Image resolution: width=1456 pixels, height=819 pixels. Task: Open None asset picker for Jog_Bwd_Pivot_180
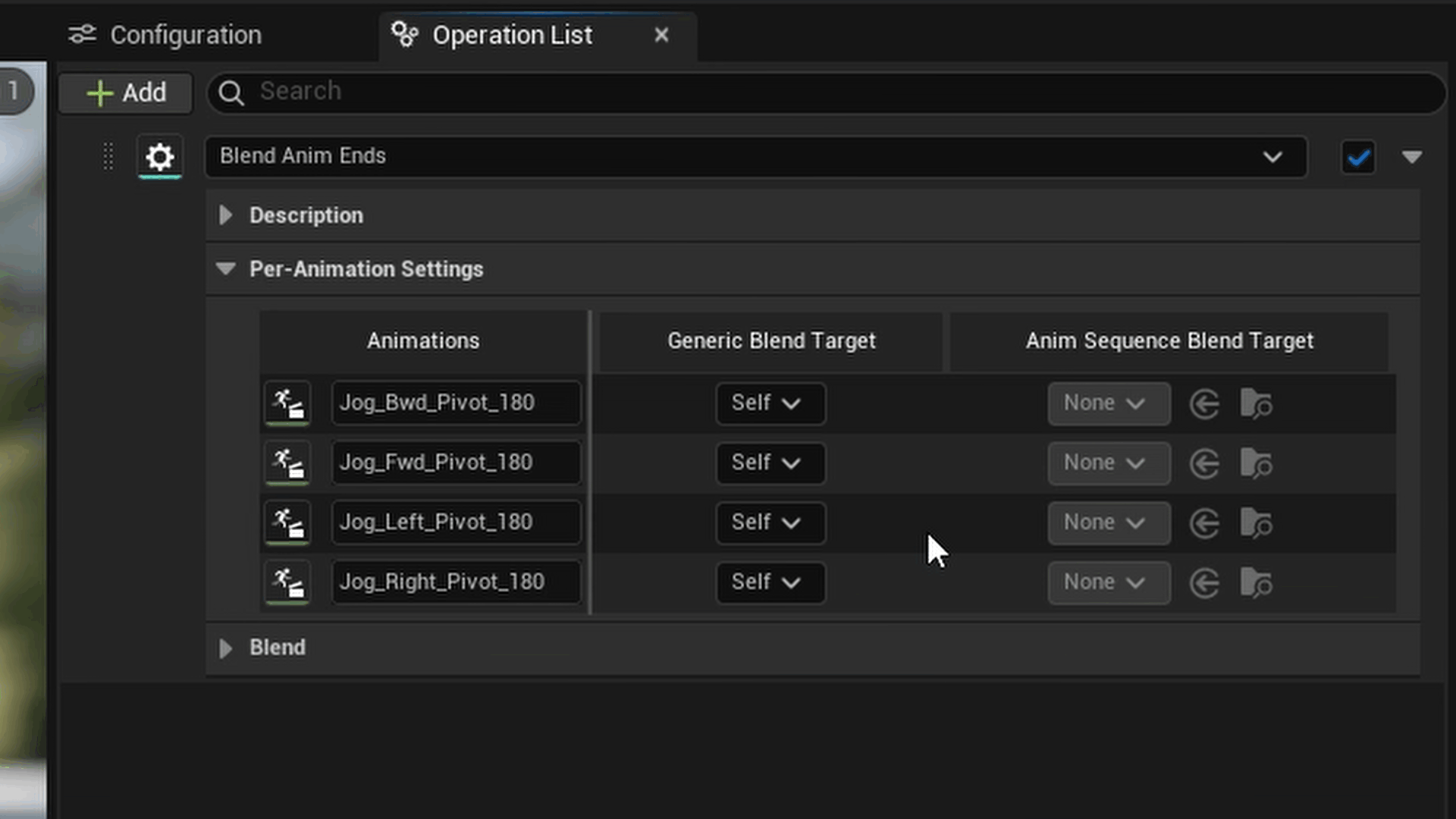click(1109, 403)
